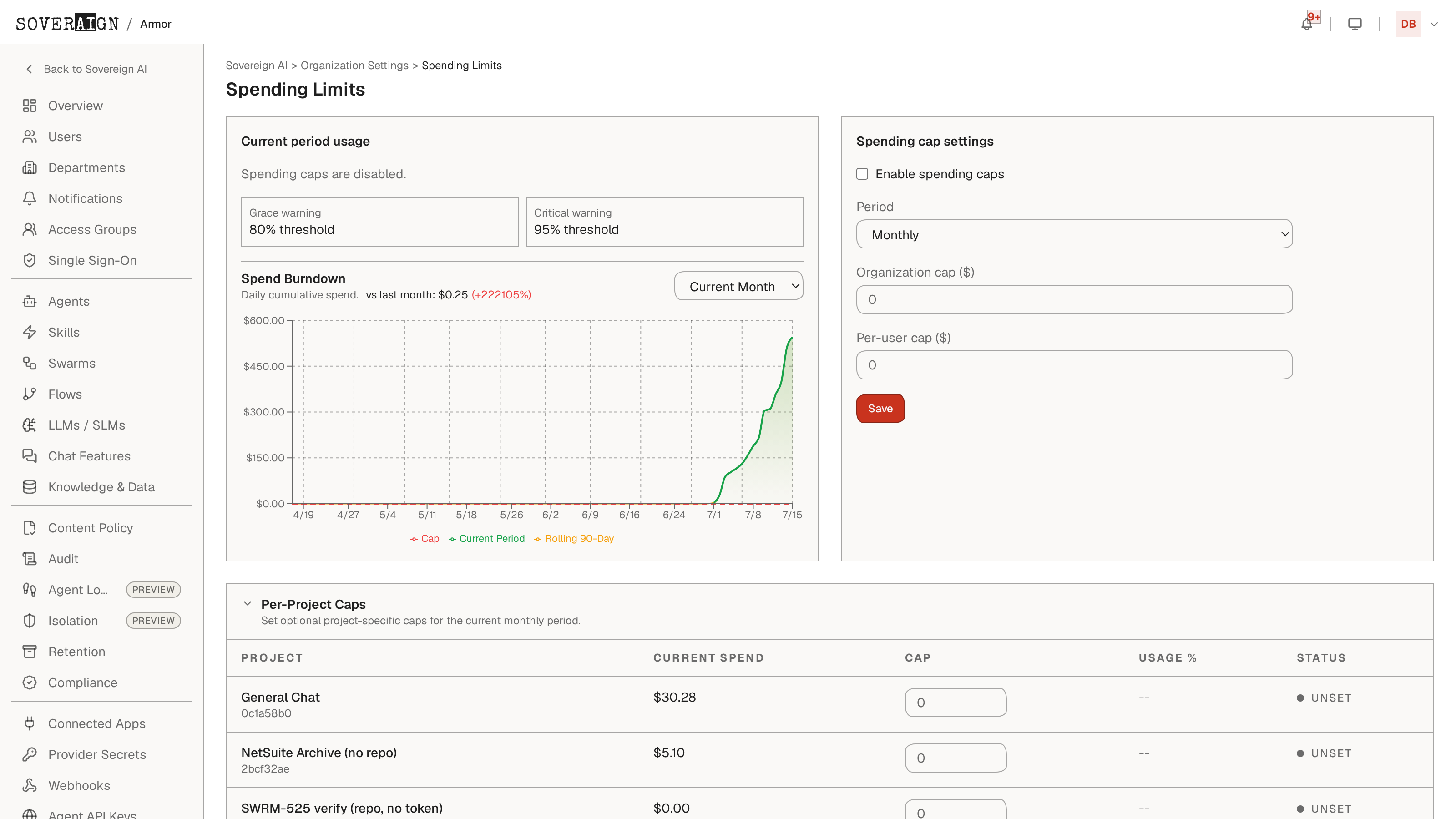Open DB user avatar
Image resolution: width=1456 pixels, height=819 pixels.
[x=1408, y=24]
